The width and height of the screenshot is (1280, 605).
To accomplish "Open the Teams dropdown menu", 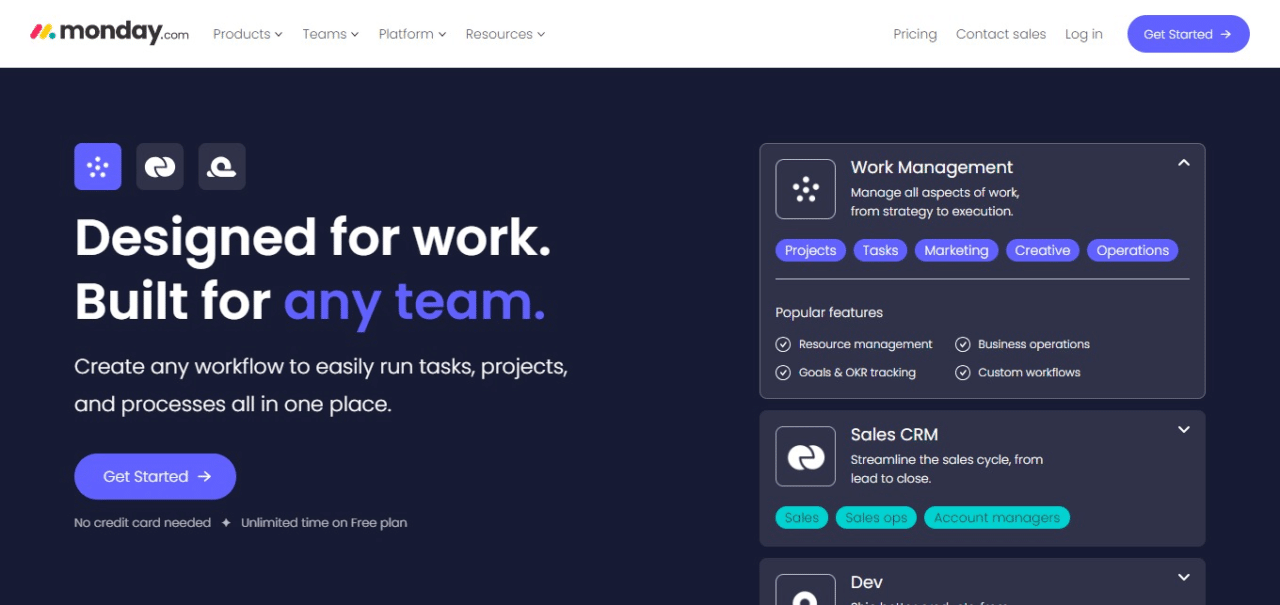I will click(331, 34).
